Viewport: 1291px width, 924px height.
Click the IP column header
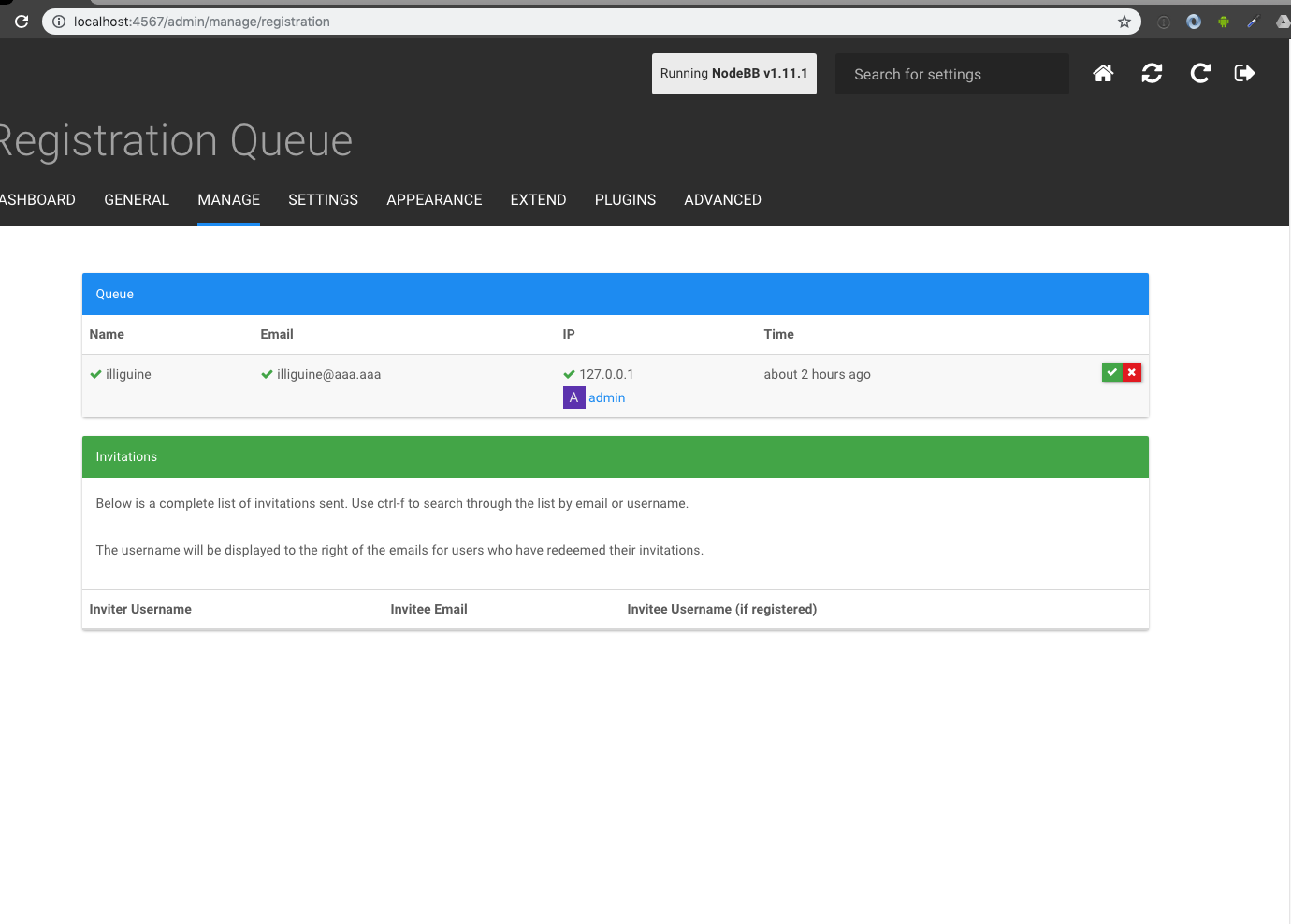pyautogui.click(x=569, y=334)
